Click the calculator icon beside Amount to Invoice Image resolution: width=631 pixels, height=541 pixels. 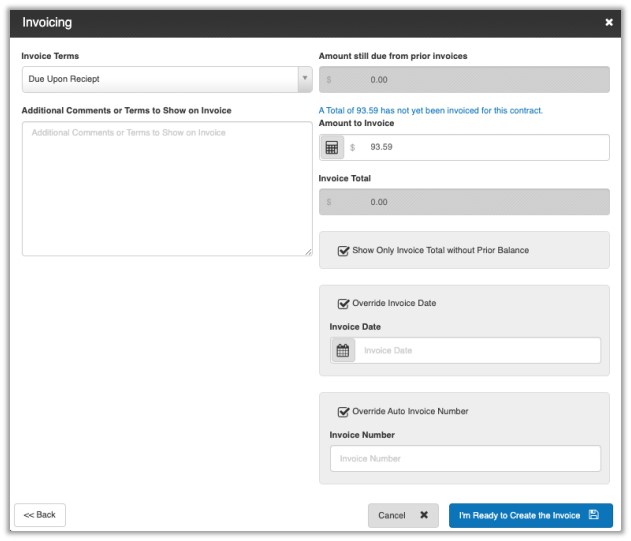(x=332, y=147)
